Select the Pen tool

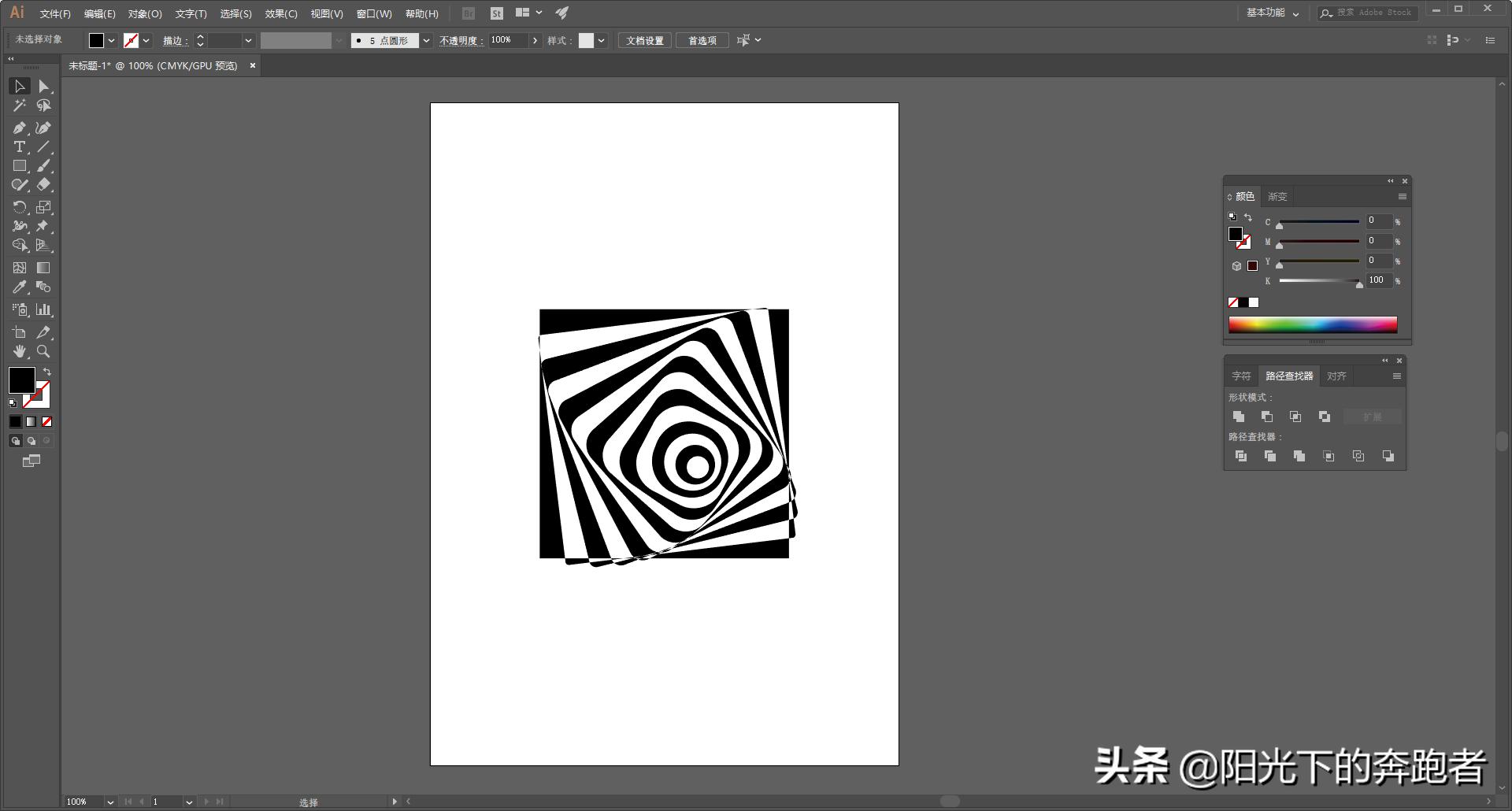[x=20, y=127]
